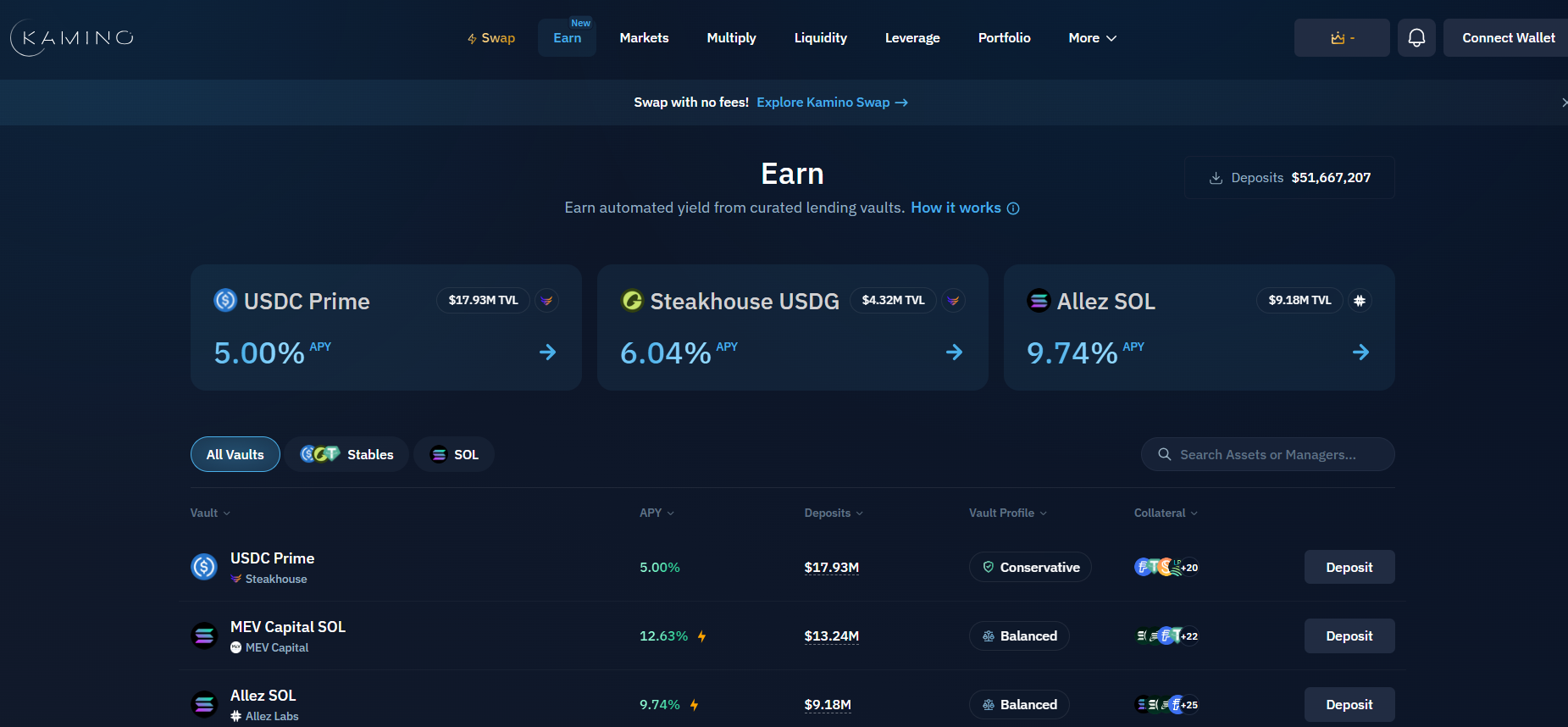Click the 9.74% lightning icon in table

click(694, 705)
